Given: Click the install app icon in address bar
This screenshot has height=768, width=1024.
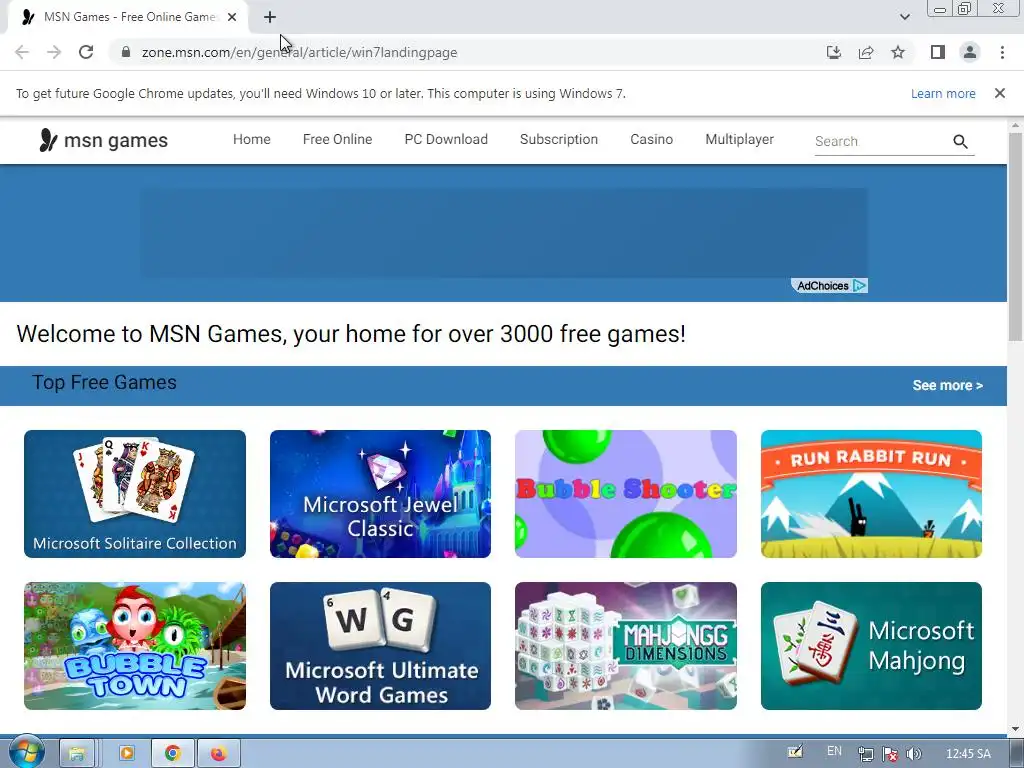Looking at the screenshot, I should [x=833, y=52].
